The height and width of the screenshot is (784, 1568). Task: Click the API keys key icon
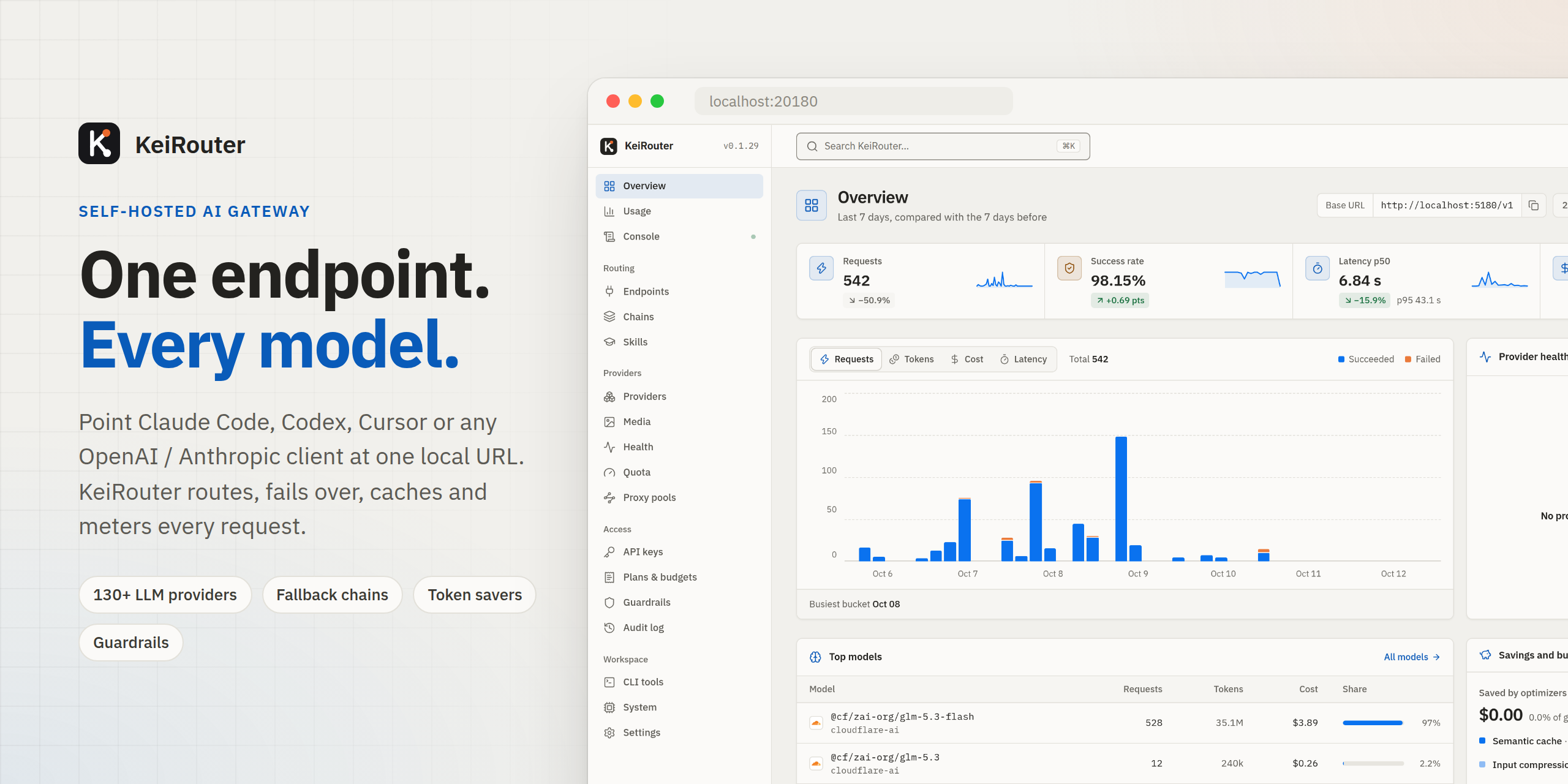(609, 552)
